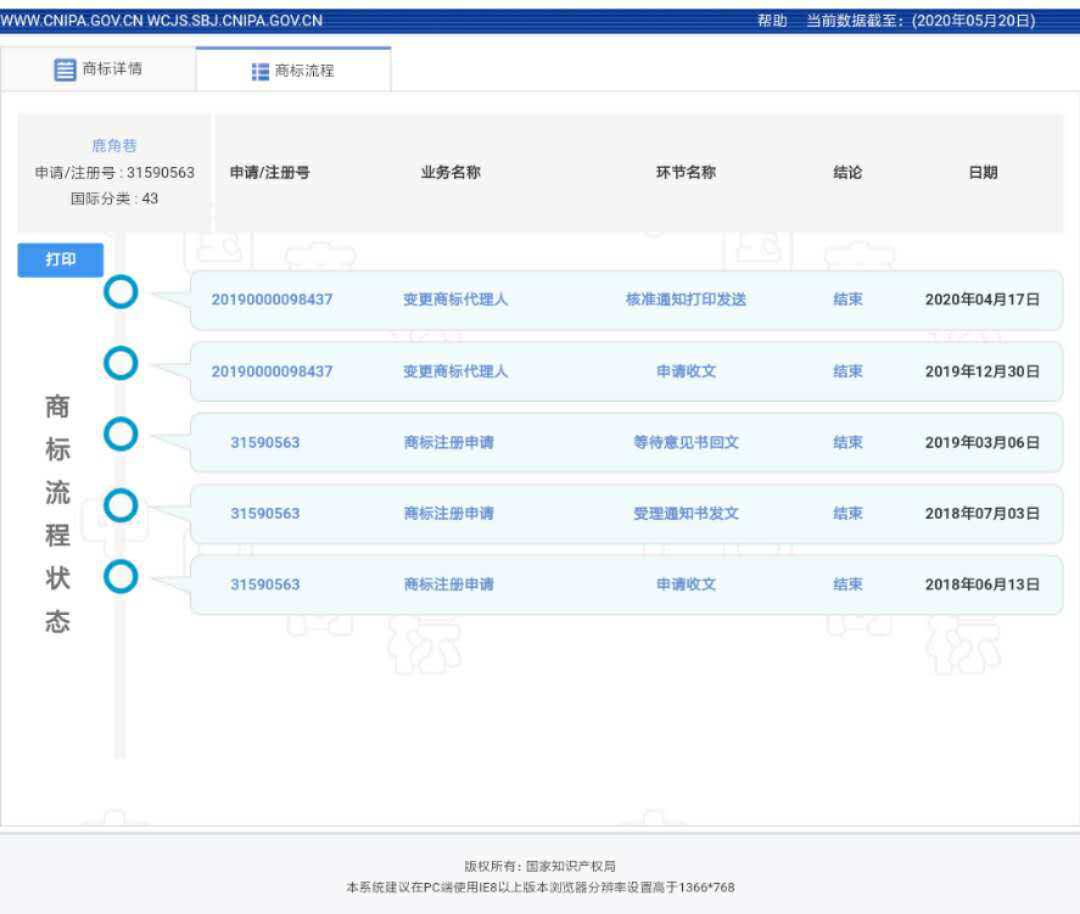
Task: Click the 环节名称 column header
Action: [x=686, y=172]
